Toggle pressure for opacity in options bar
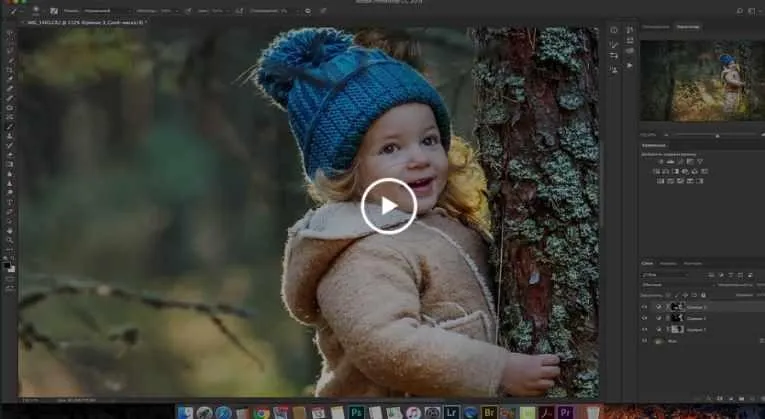The height and width of the screenshot is (419, 765). click(x=188, y=11)
